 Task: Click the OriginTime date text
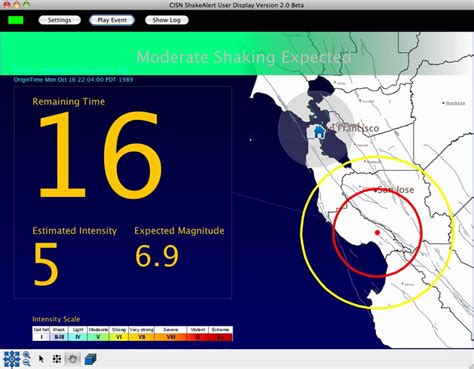coord(73,80)
